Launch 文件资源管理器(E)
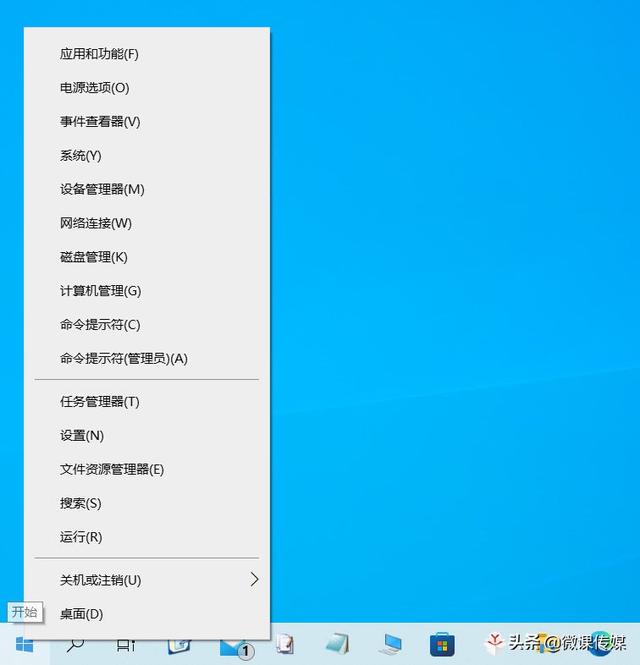This screenshot has height=665, width=640. point(147,469)
